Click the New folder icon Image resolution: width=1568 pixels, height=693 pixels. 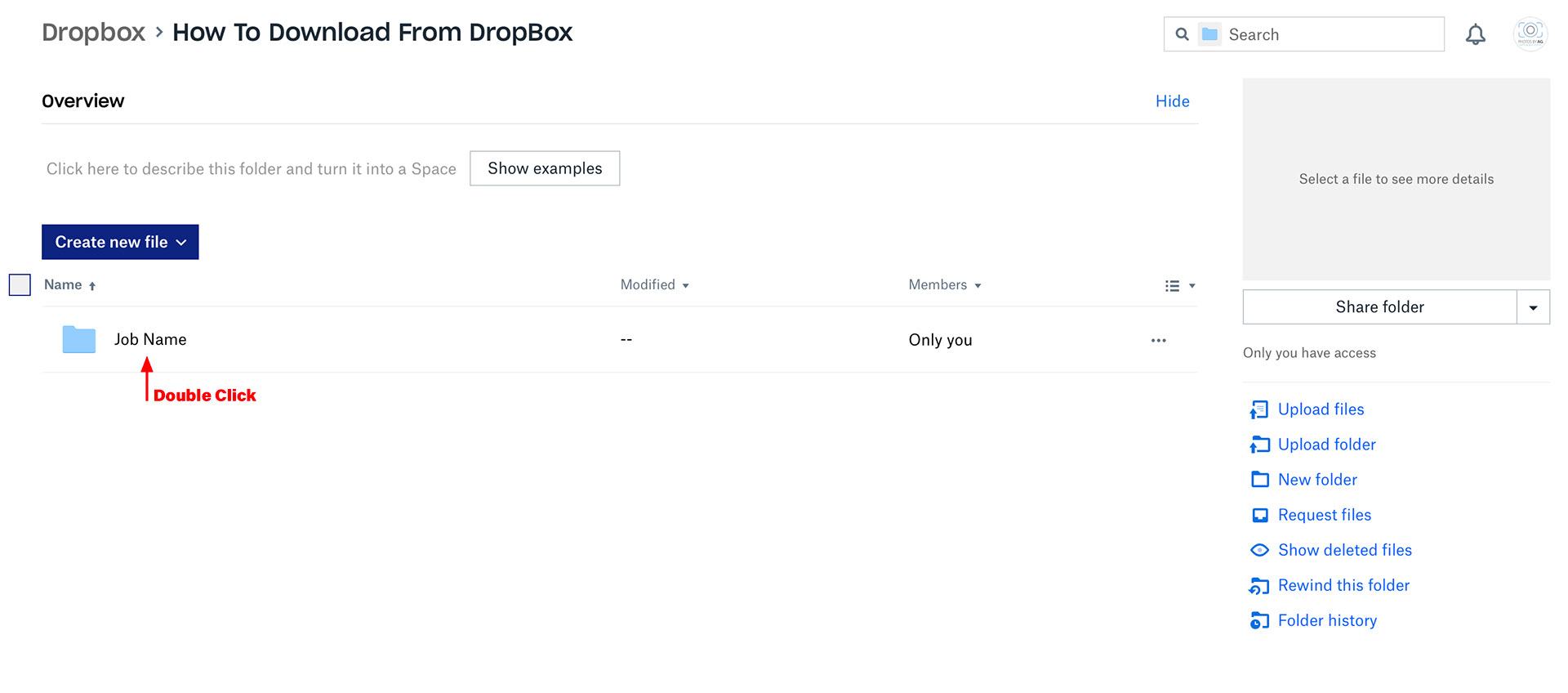[x=1260, y=480]
